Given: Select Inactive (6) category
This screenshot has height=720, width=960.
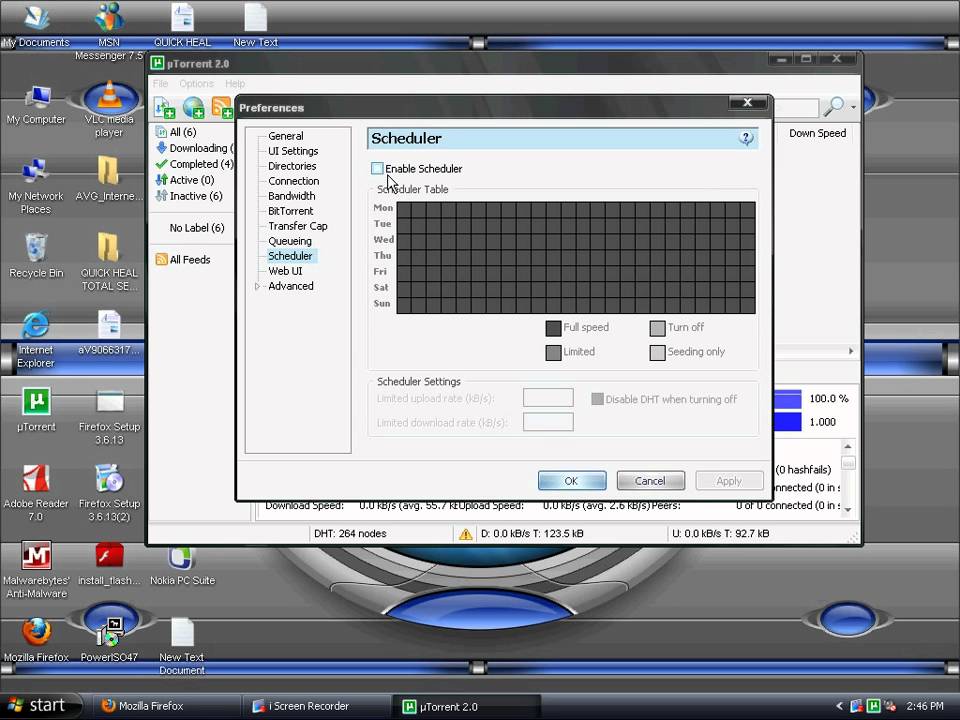Looking at the screenshot, I should (x=189, y=196).
